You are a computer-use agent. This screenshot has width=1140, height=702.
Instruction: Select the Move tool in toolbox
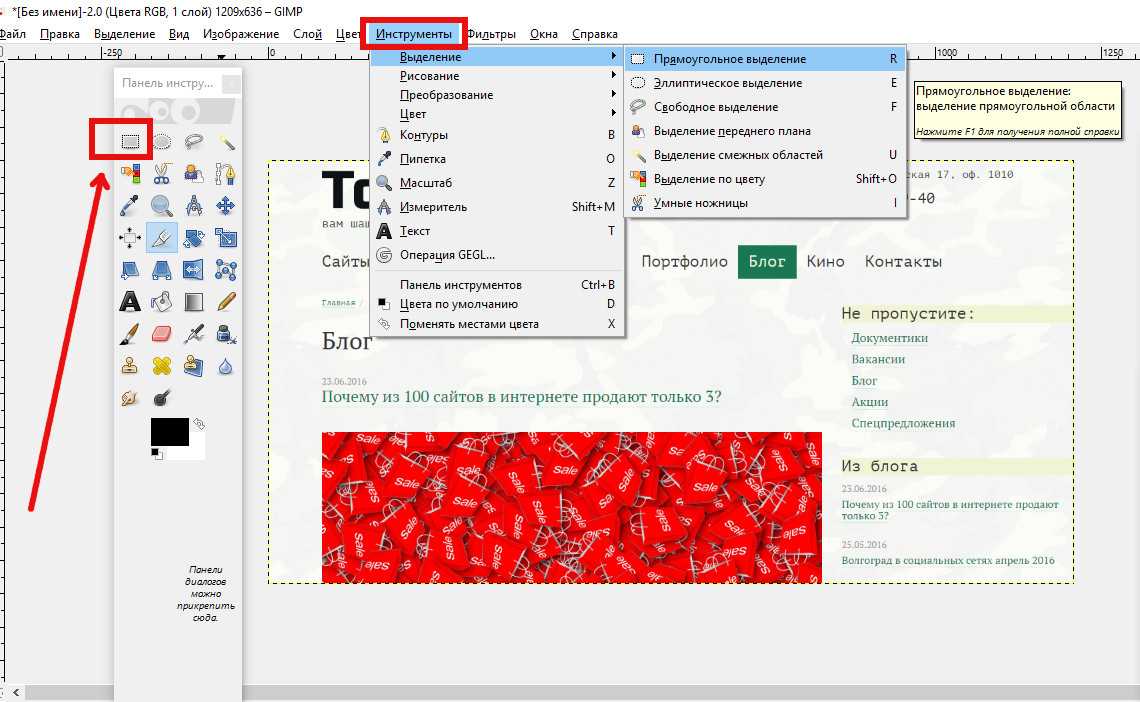tap(226, 206)
